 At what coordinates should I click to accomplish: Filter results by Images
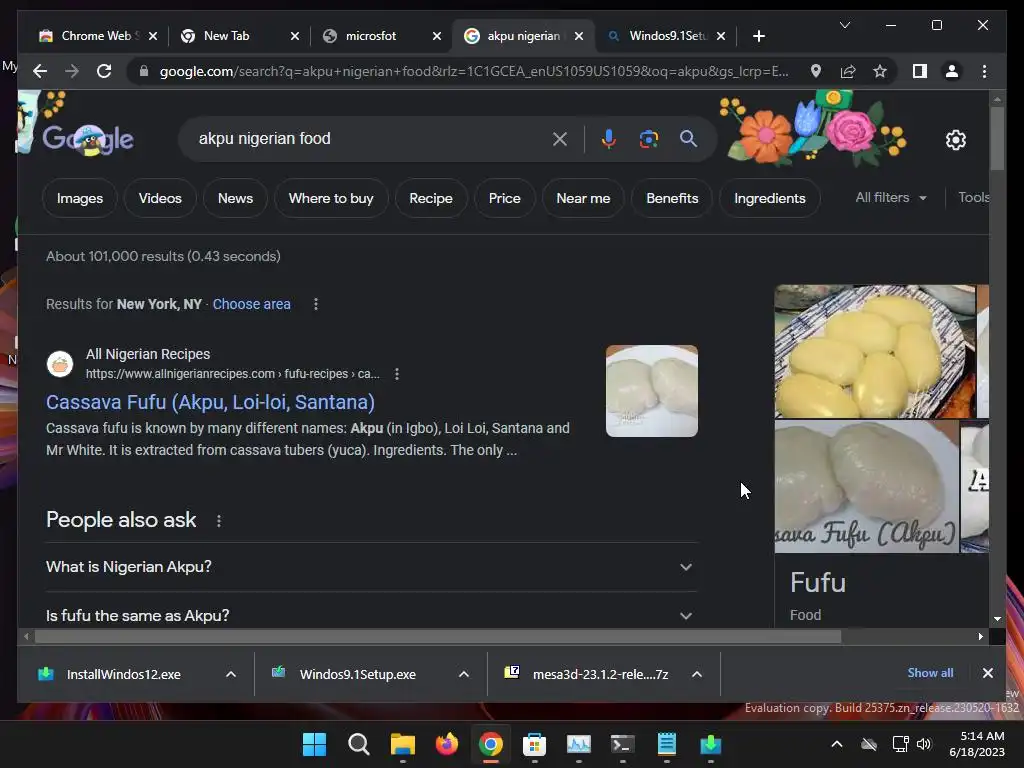tap(80, 199)
